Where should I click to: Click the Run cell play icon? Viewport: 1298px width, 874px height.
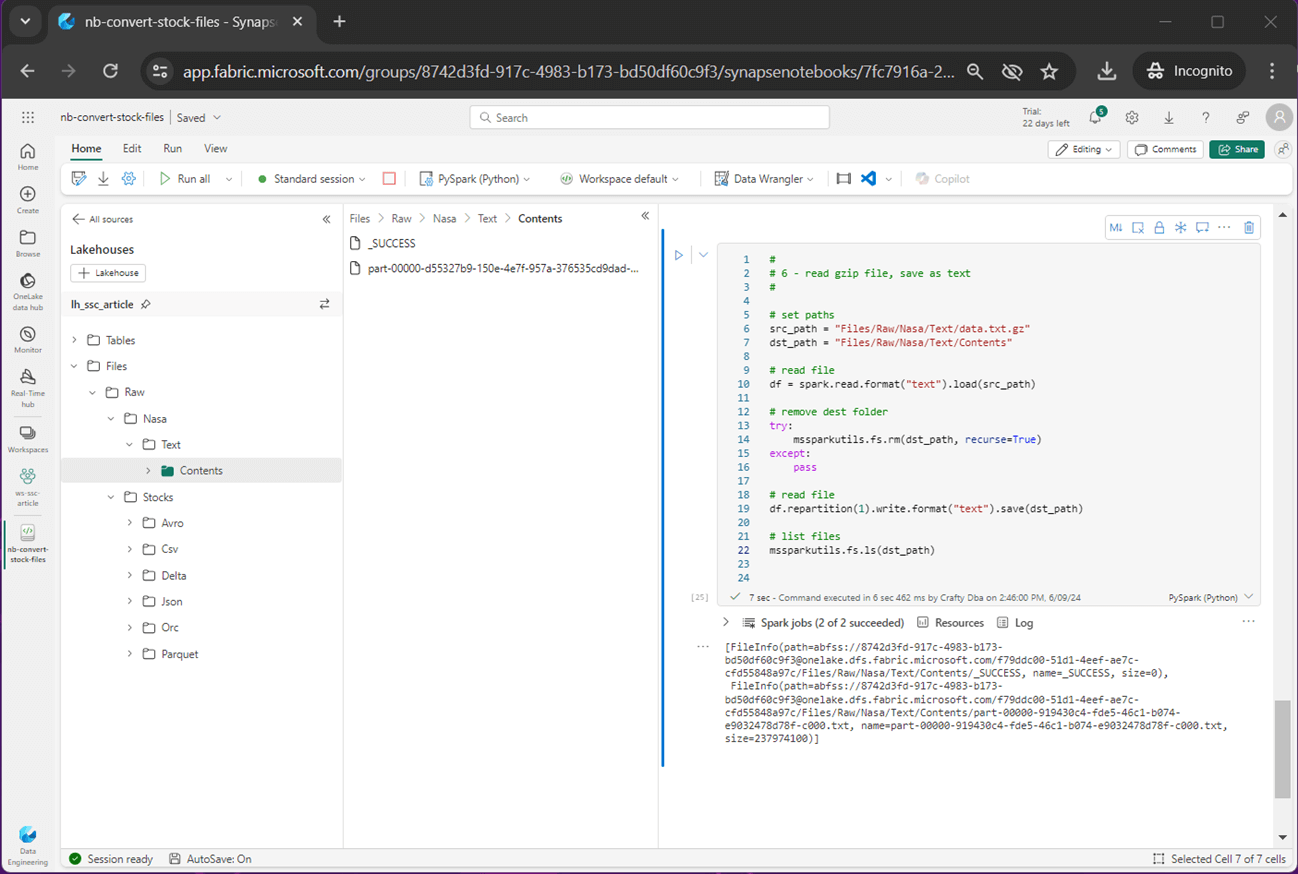(678, 255)
